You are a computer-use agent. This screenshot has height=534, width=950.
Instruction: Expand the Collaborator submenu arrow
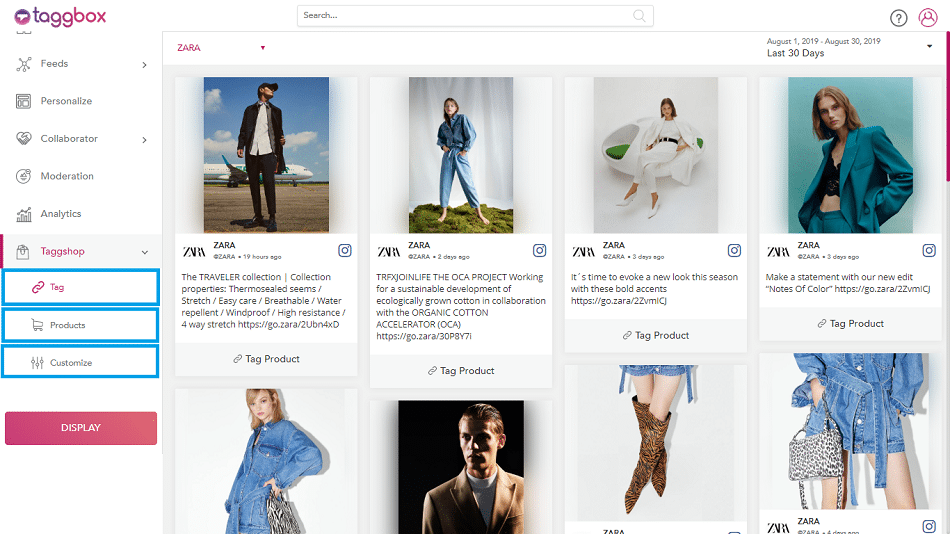click(144, 140)
